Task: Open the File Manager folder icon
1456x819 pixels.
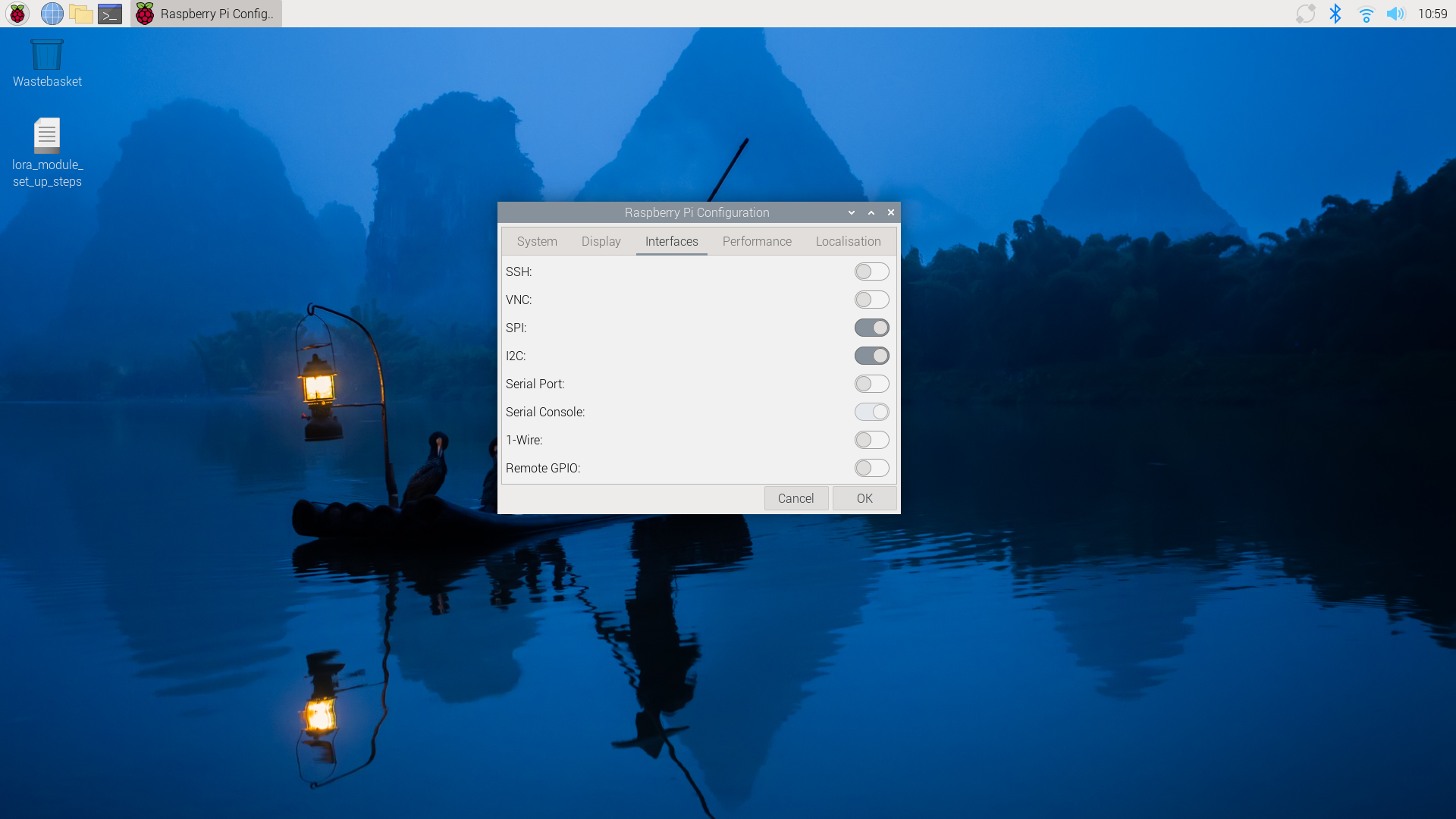Action: pyautogui.click(x=81, y=14)
